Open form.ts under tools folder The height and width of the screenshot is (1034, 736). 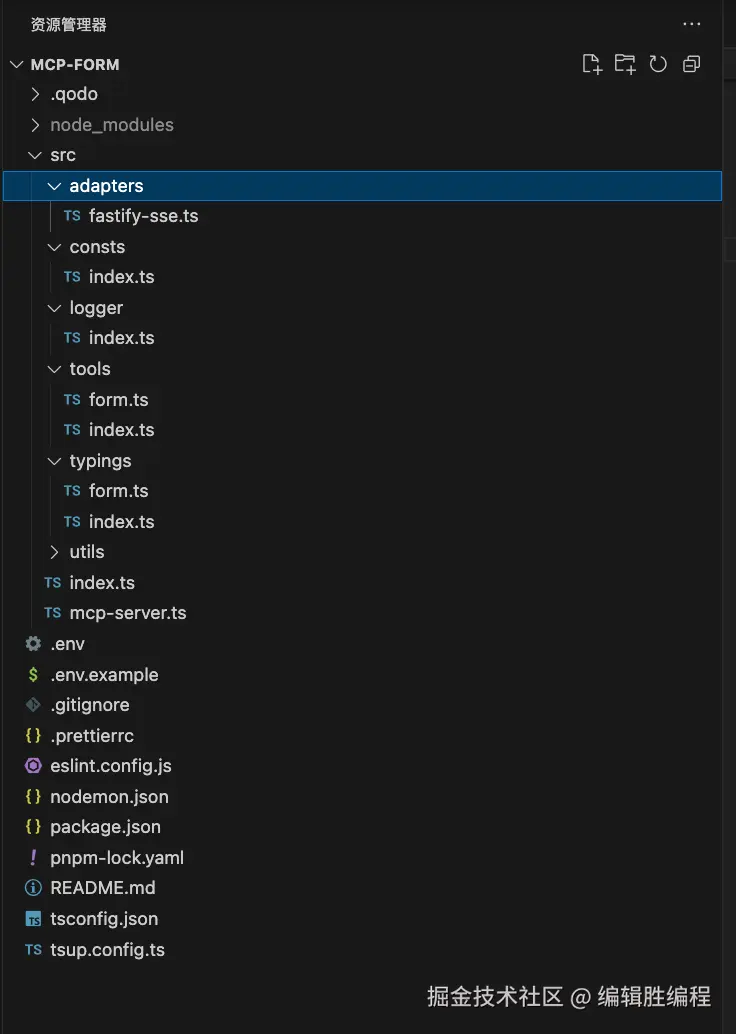pos(118,400)
